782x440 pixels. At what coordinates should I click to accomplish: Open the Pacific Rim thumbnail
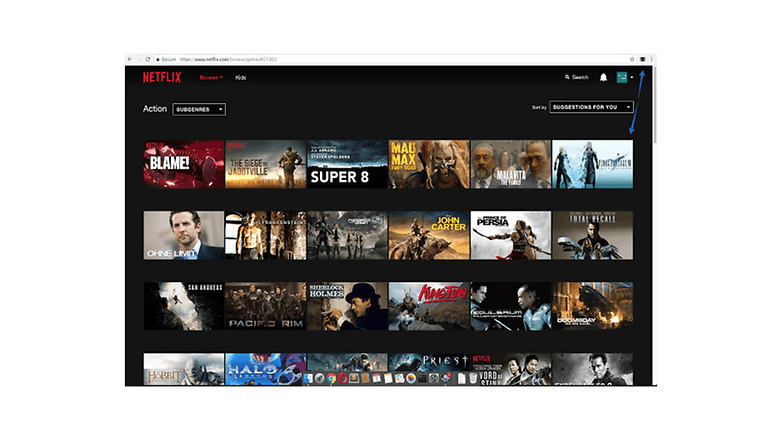[265, 306]
